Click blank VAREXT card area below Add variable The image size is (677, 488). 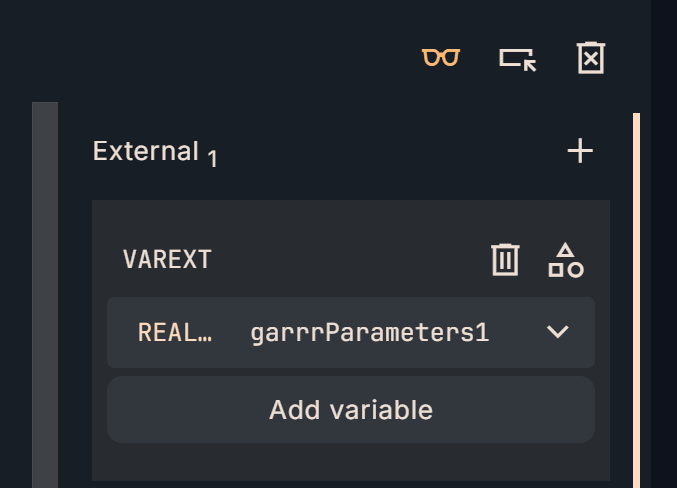point(350,462)
